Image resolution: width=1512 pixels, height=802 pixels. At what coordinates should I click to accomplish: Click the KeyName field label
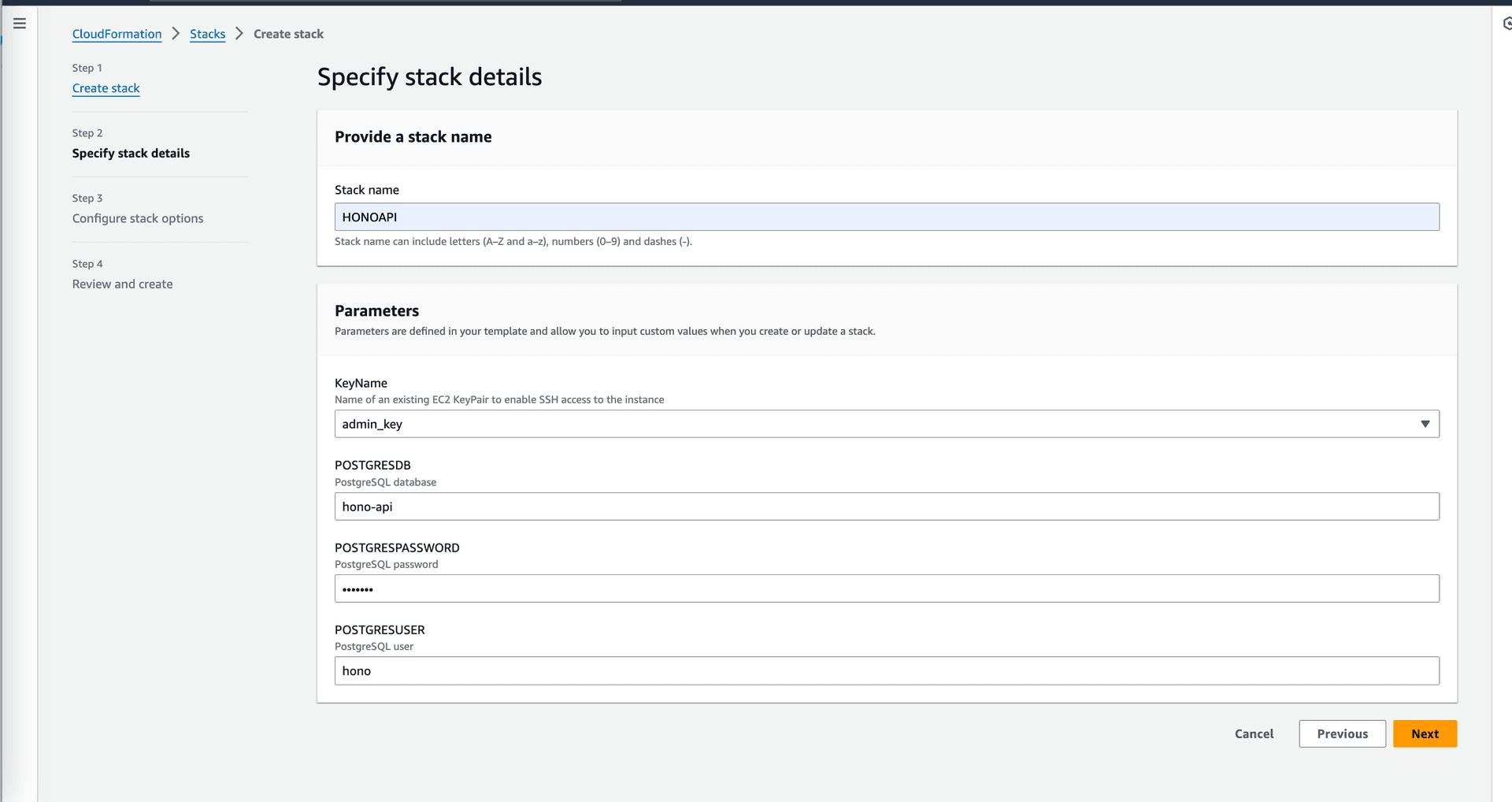tap(361, 383)
